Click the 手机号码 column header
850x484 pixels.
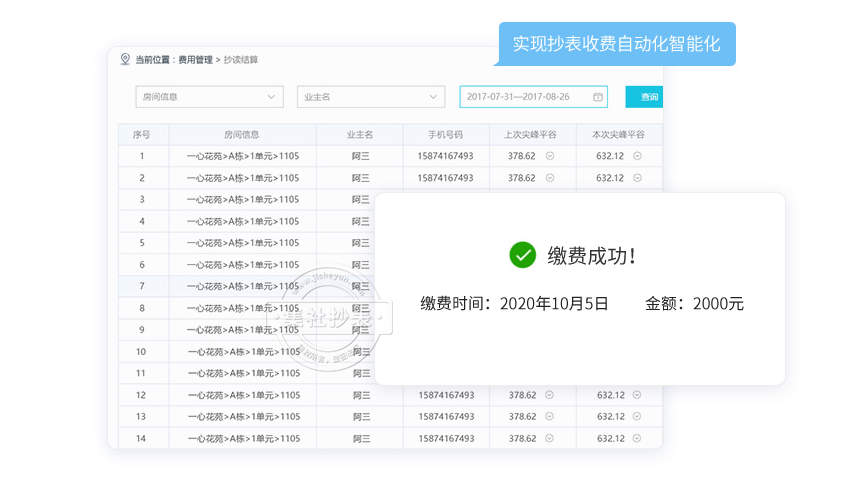pyautogui.click(x=445, y=134)
